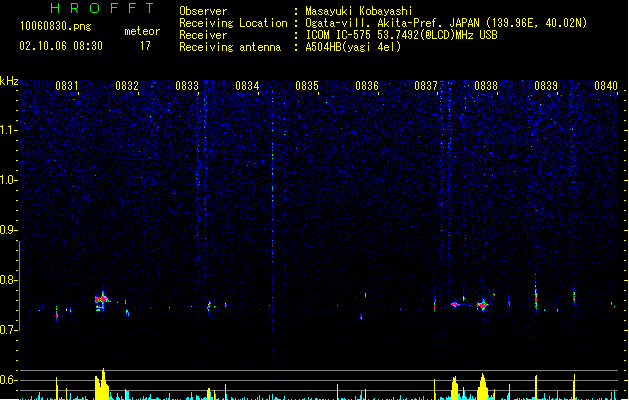The width and height of the screenshot is (629, 400).
Task: Click the 0.7 kHz axis label
Action: [x=9, y=330]
